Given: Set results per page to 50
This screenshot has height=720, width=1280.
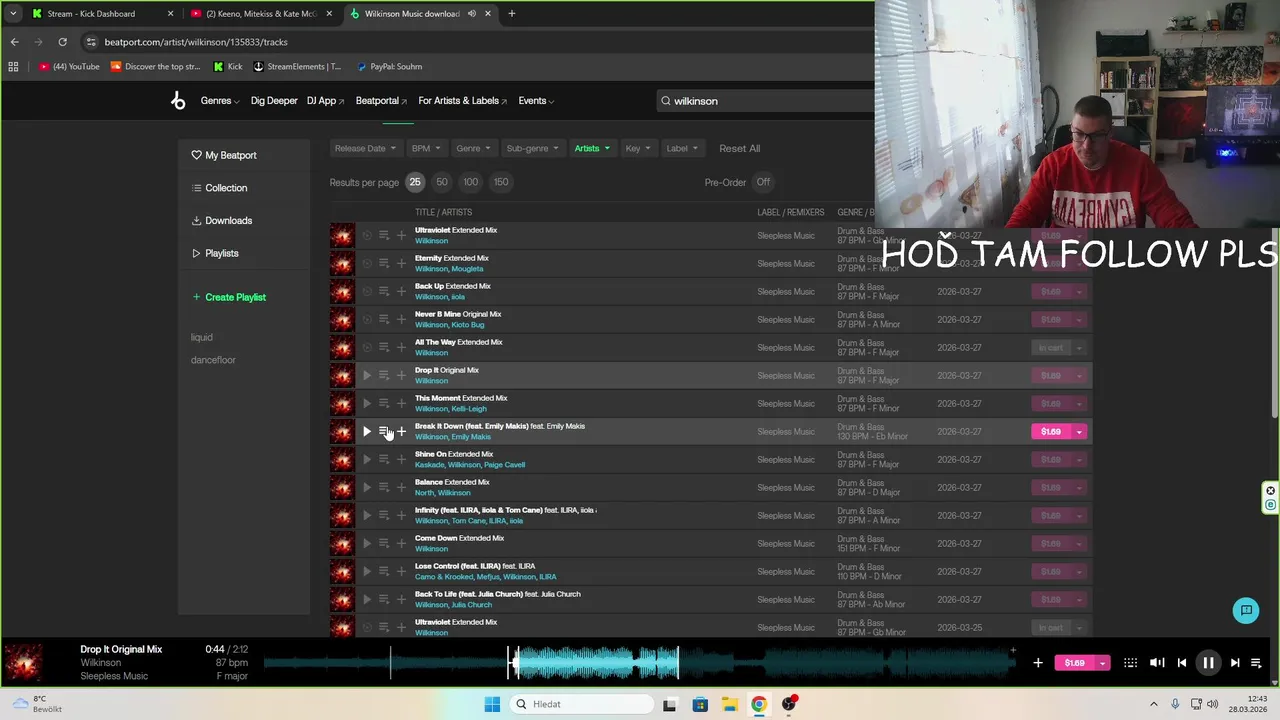Looking at the screenshot, I should [442, 182].
